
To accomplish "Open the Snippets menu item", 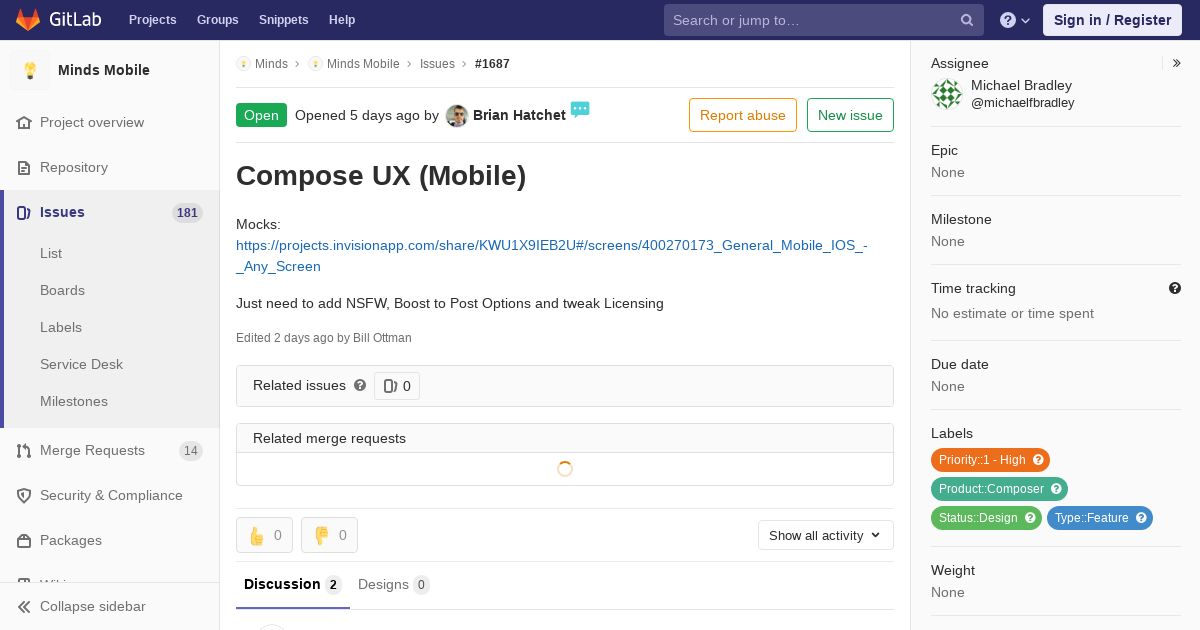I will click(283, 20).
